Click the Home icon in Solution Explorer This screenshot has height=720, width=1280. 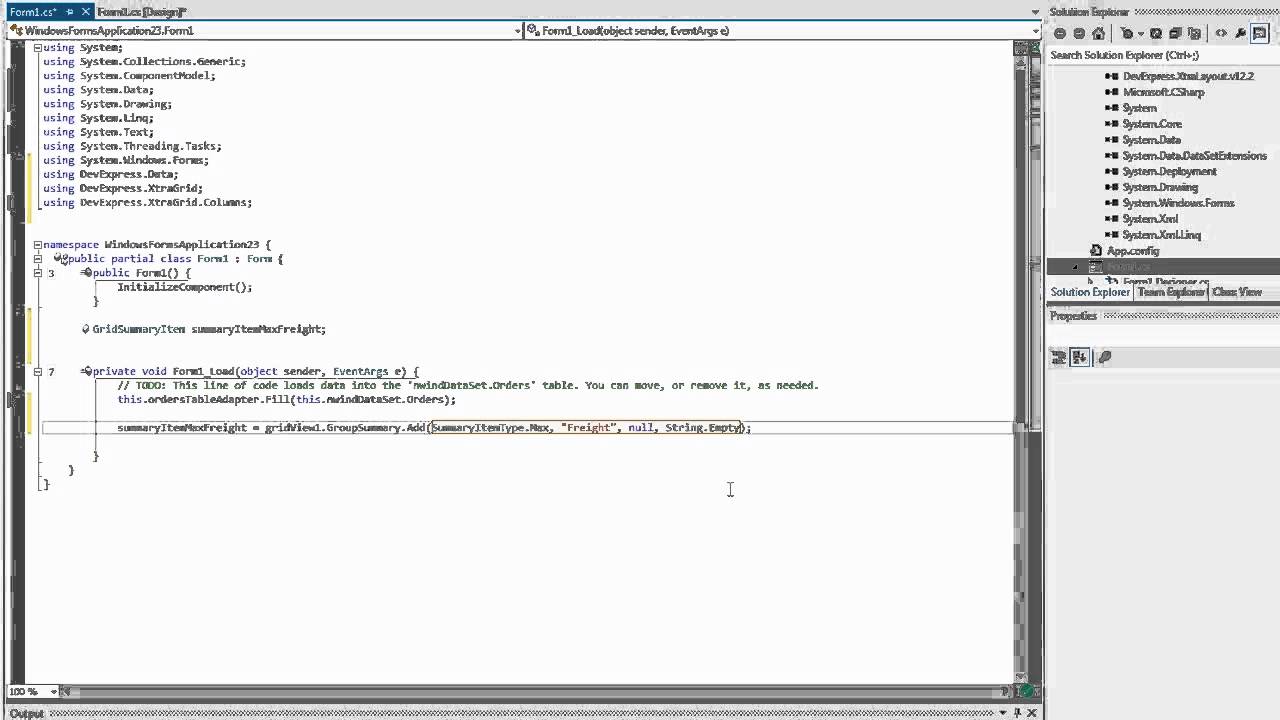pos(1098,34)
